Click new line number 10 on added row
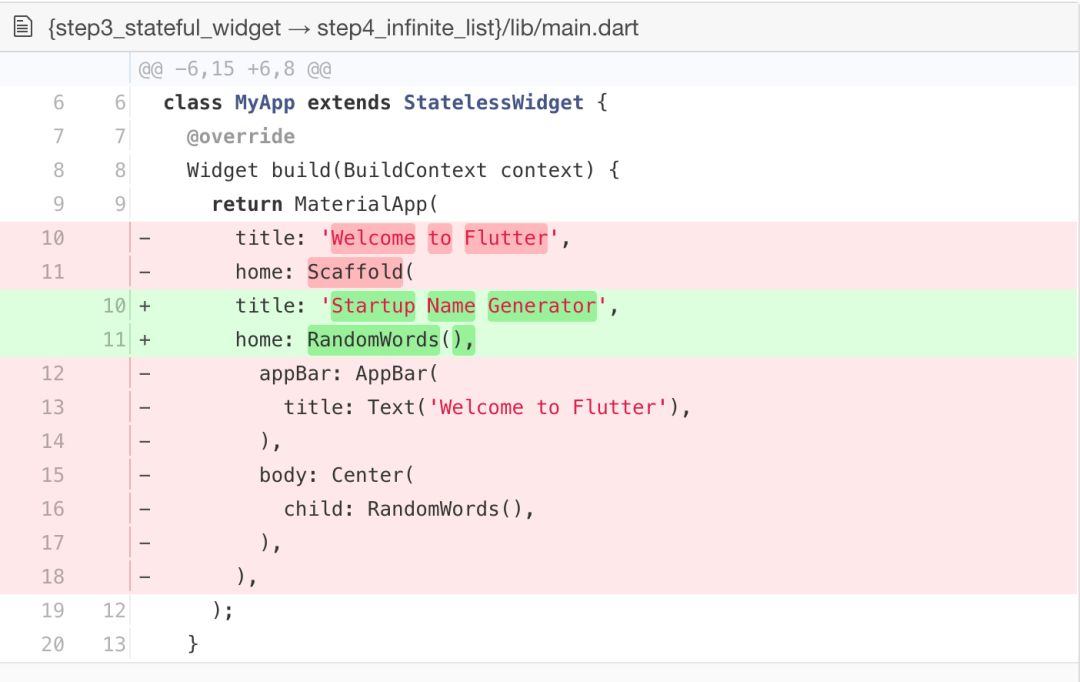Viewport: 1080px width, 682px height. coord(114,306)
